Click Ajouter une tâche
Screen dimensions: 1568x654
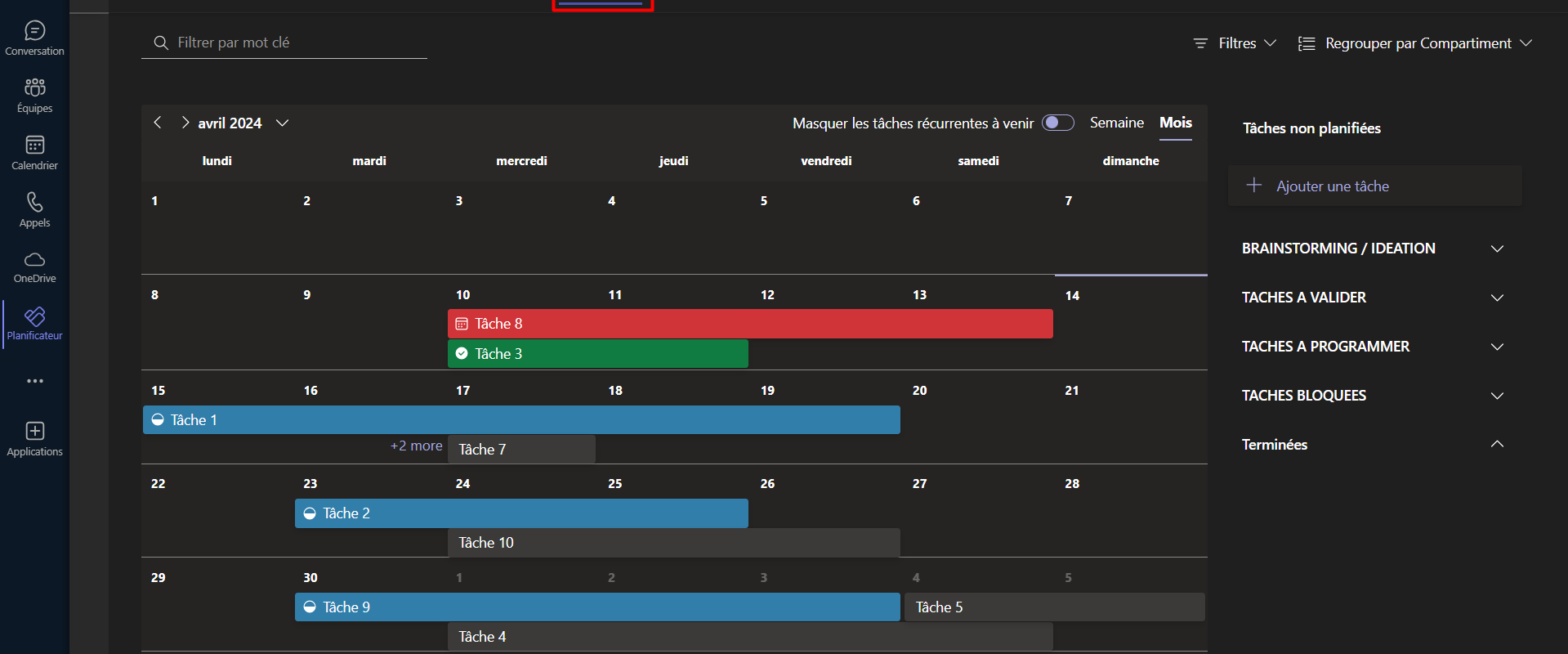1332,186
